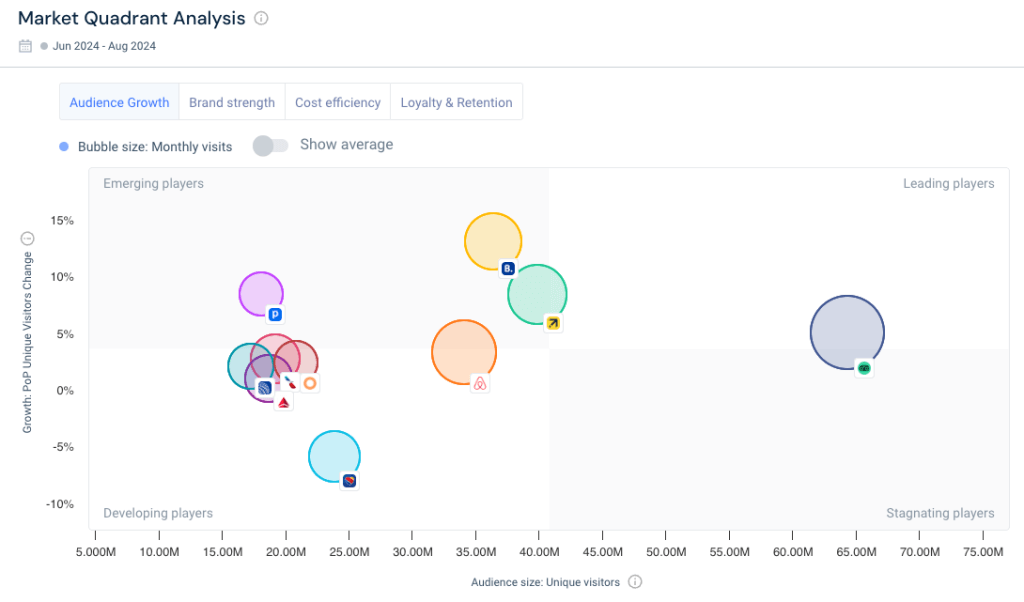Select the Southwest Airlines icon on the cyan bubble
The width and height of the screenshot is (1024, 602).
[350, 481]
